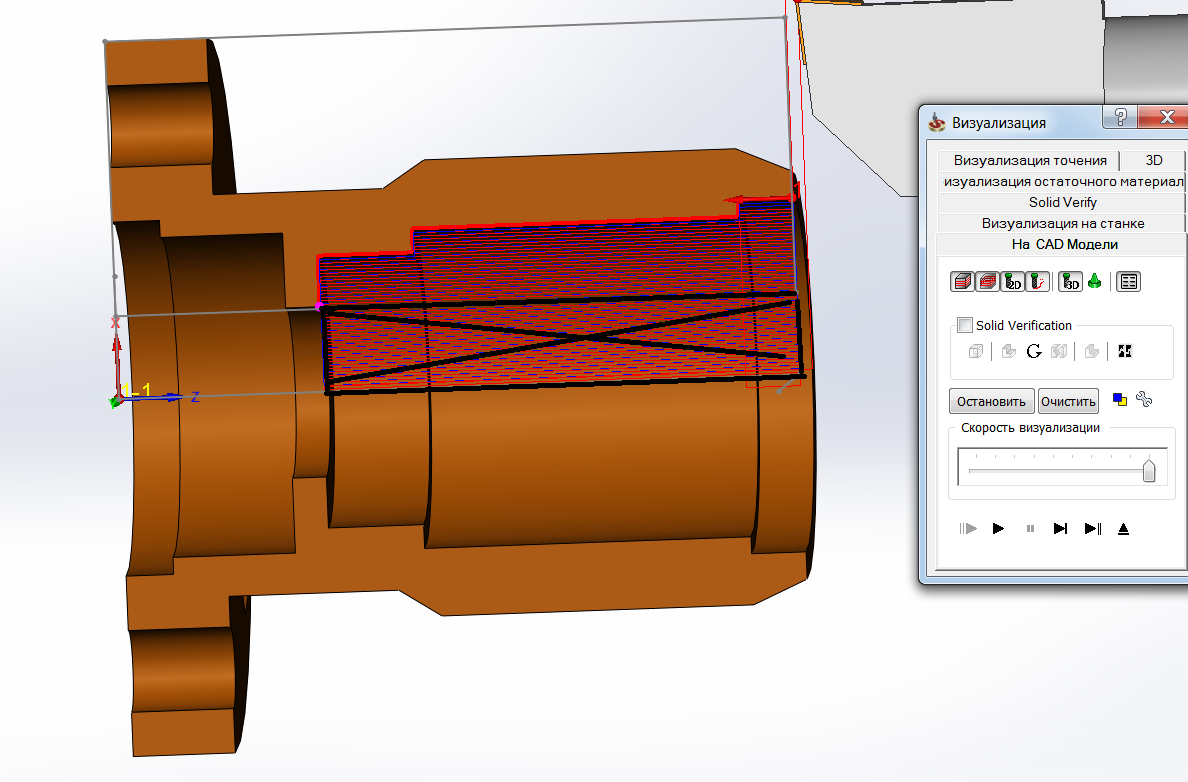Viewport: 1188px width, 782px height.
Task: Enable the 3D tool display icon
Action: click(1070, 282)
